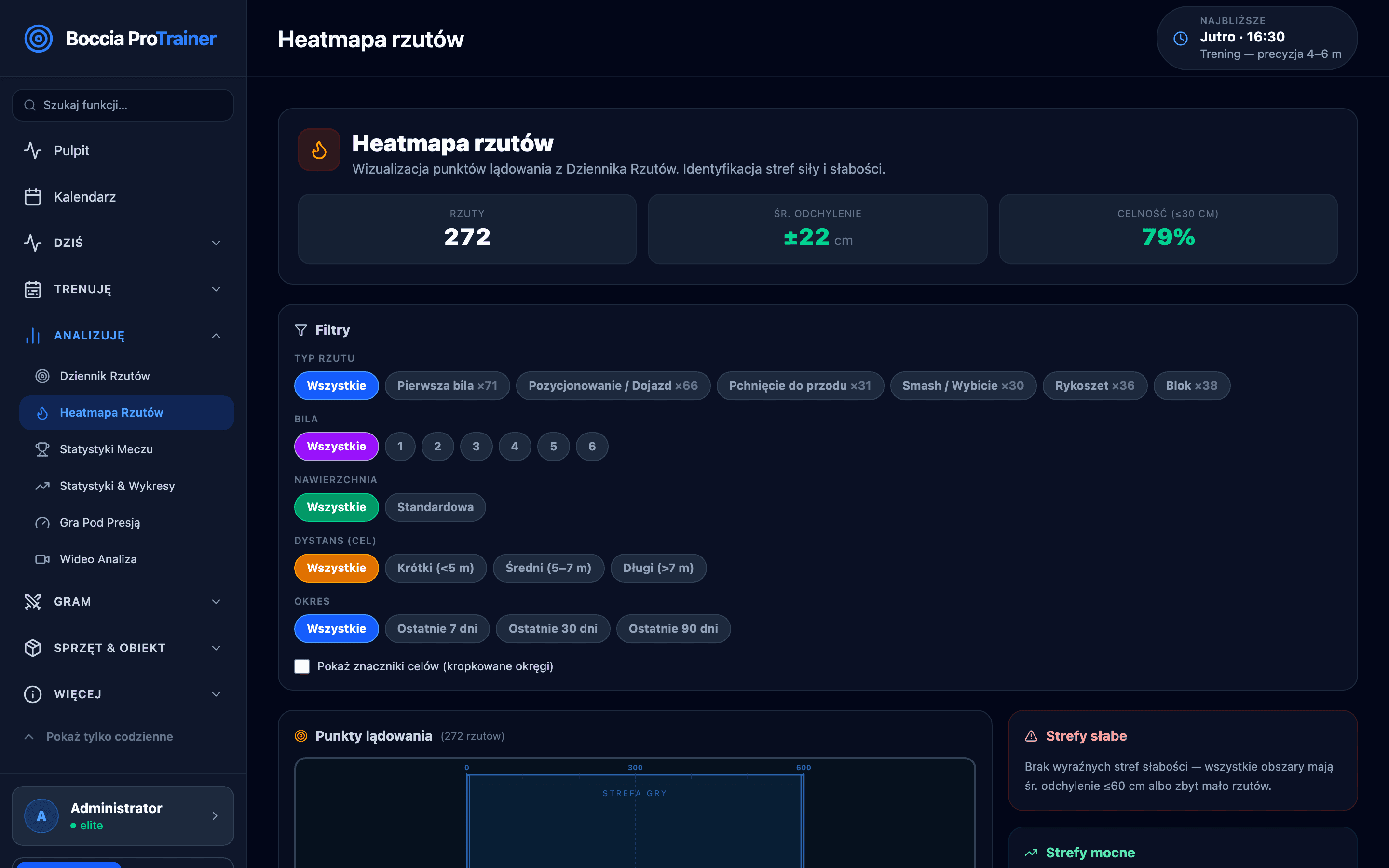Select Ostatnie 90 dni period
The image size is (1389, 868).
[673, 629]
